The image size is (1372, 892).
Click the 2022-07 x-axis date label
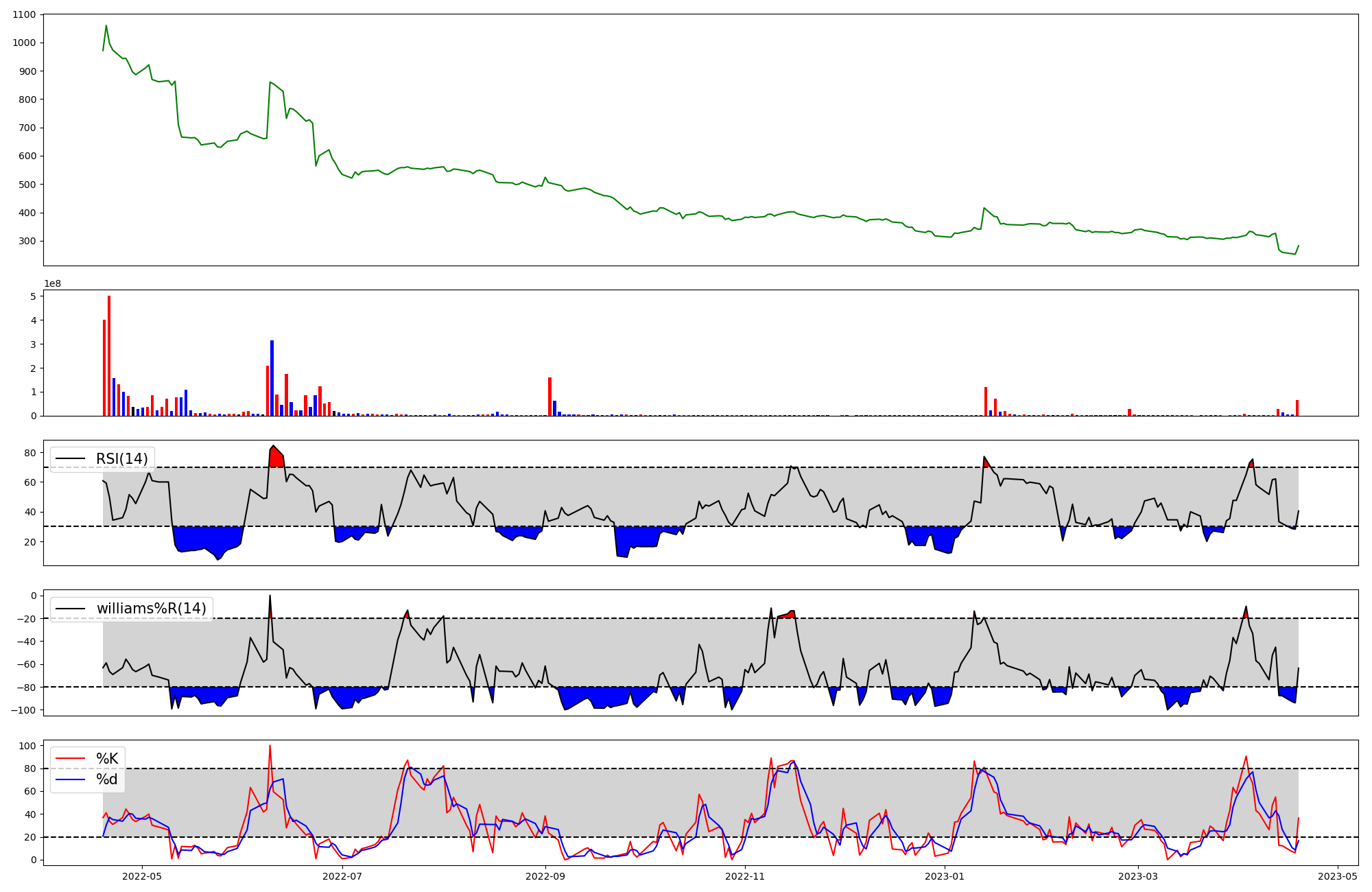(x=342, y=876)
